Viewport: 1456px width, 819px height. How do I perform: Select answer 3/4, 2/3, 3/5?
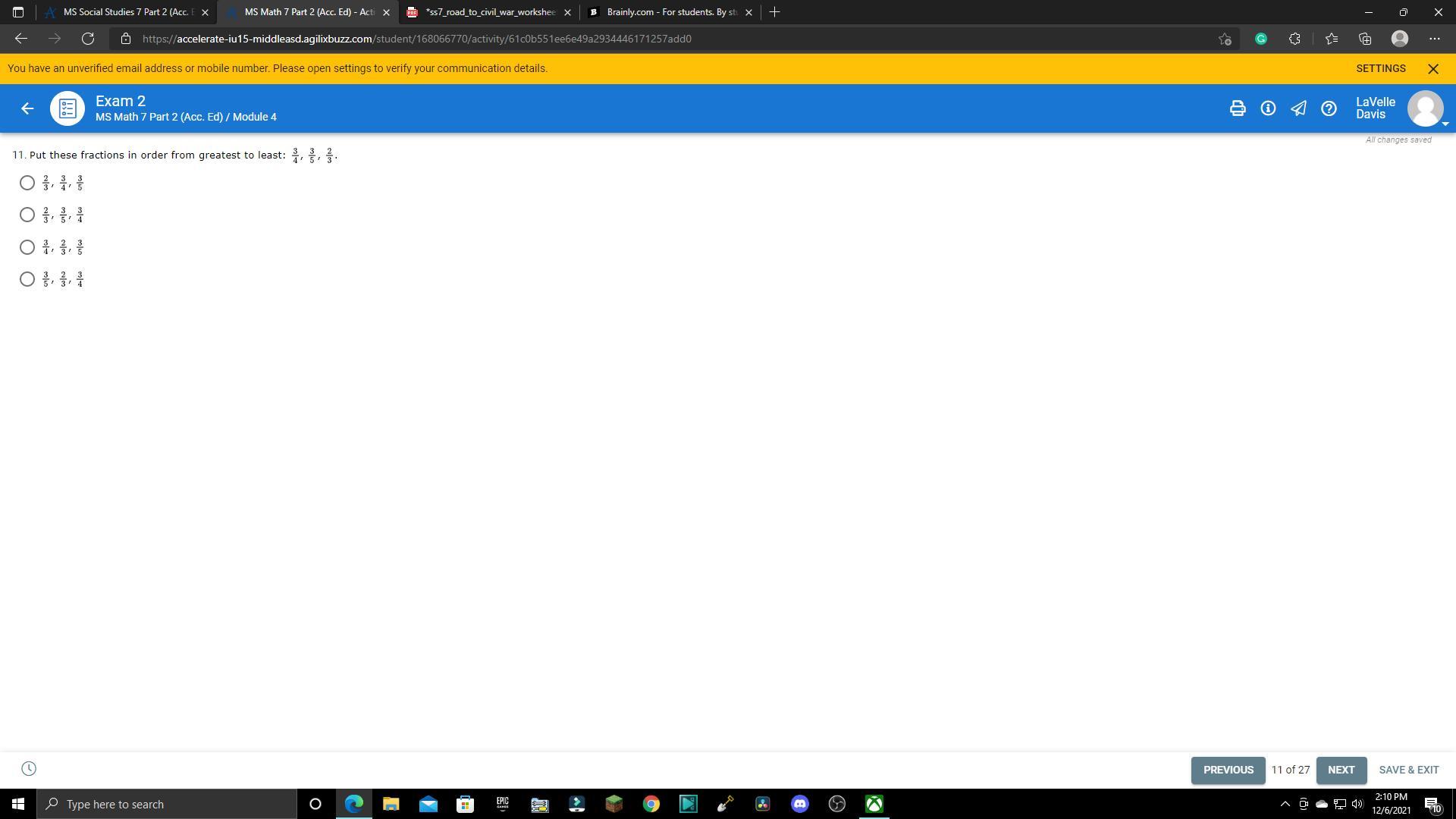[27, 247]
